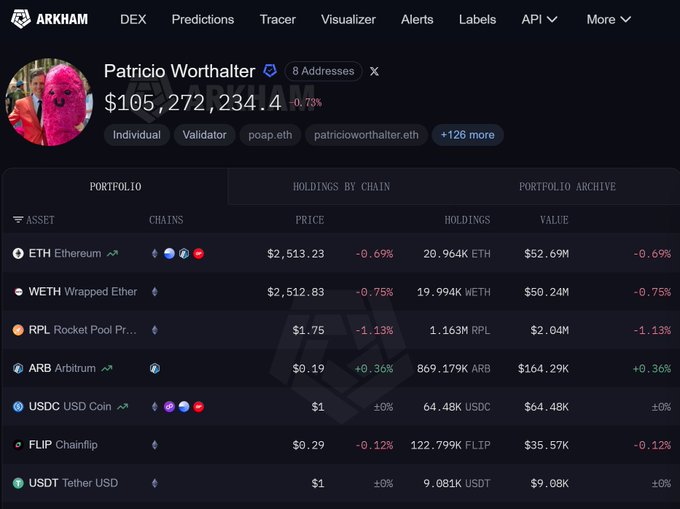Open the Predictions menu item
The width and height of the screenshot is (680, 509).
coord(203,20)
